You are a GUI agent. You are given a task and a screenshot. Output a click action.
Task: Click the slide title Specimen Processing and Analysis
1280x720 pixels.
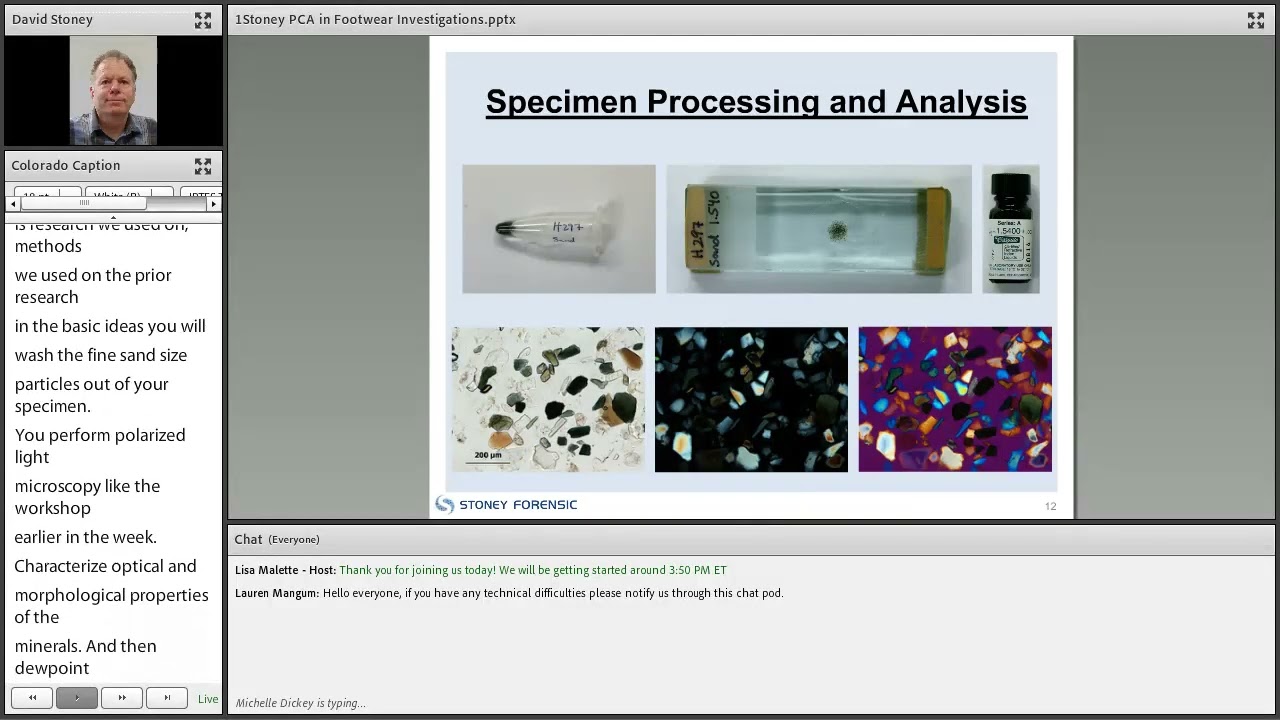pos(756,102)
